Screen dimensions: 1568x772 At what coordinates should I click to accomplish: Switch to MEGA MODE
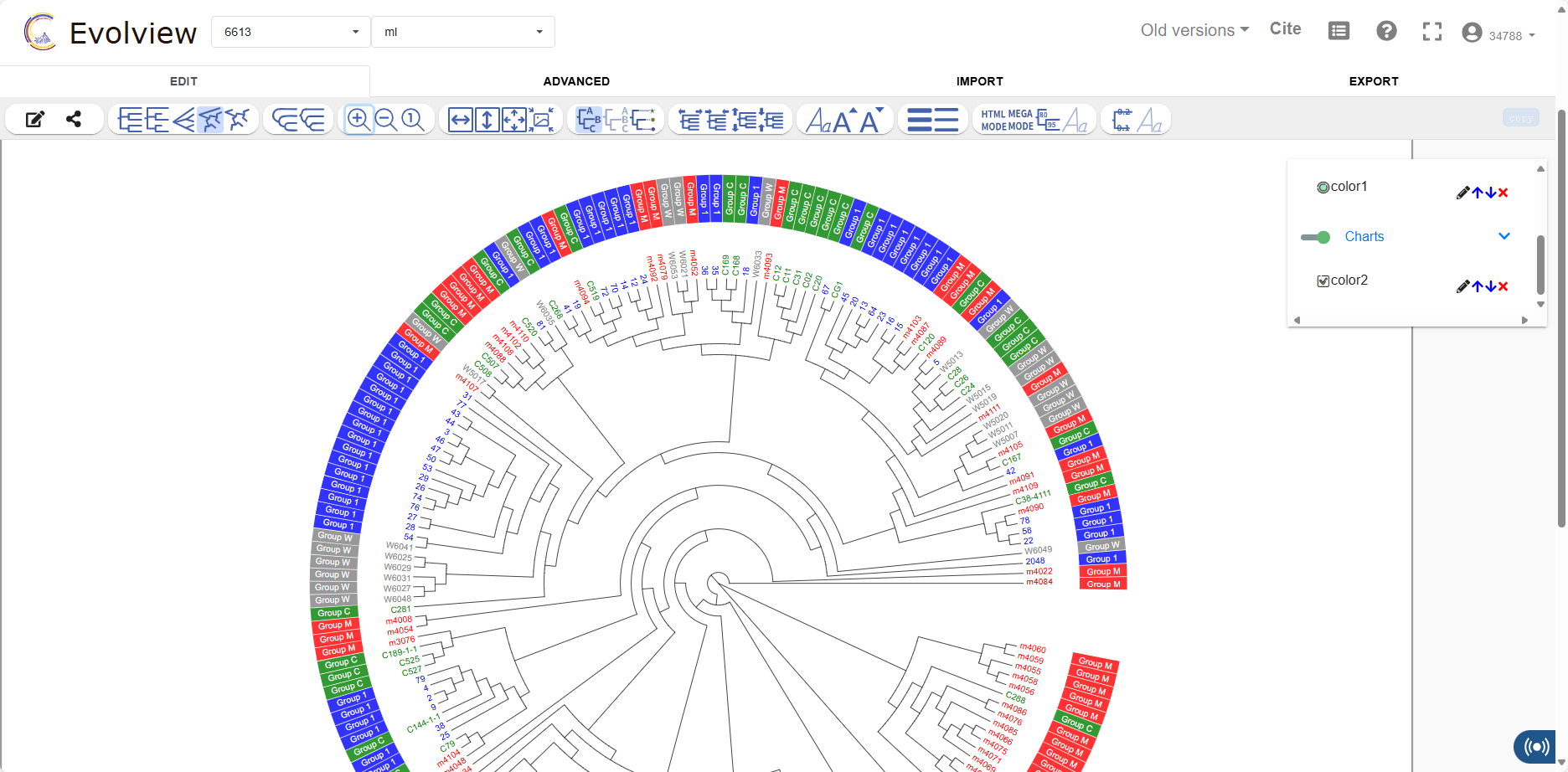[1020, 120]
